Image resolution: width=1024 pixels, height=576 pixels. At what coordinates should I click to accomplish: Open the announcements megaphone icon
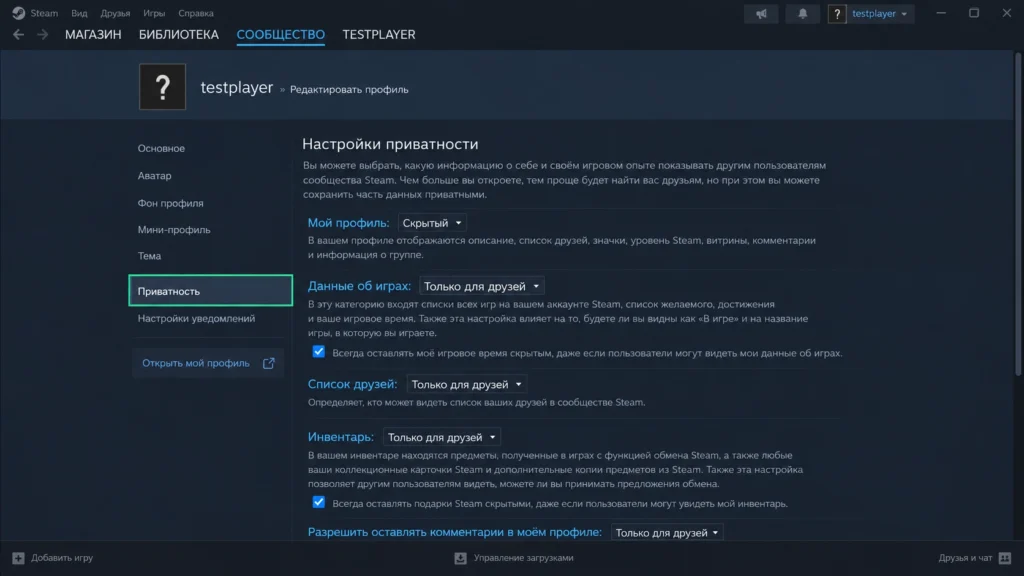761,14
